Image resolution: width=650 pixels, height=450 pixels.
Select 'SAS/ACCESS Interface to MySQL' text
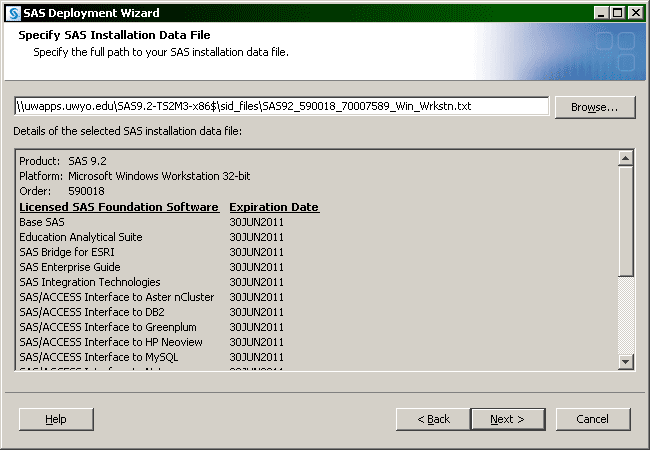coord(99,357)
